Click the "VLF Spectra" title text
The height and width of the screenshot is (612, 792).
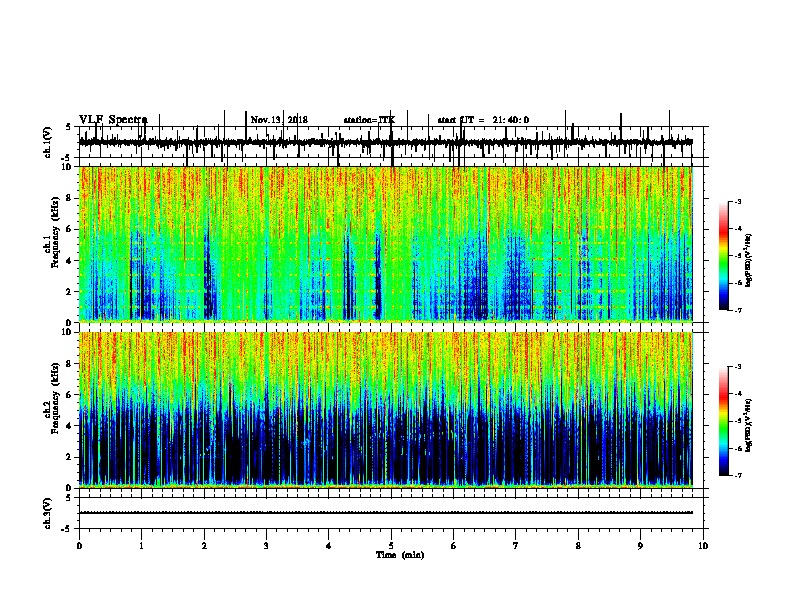coord(113,120)
